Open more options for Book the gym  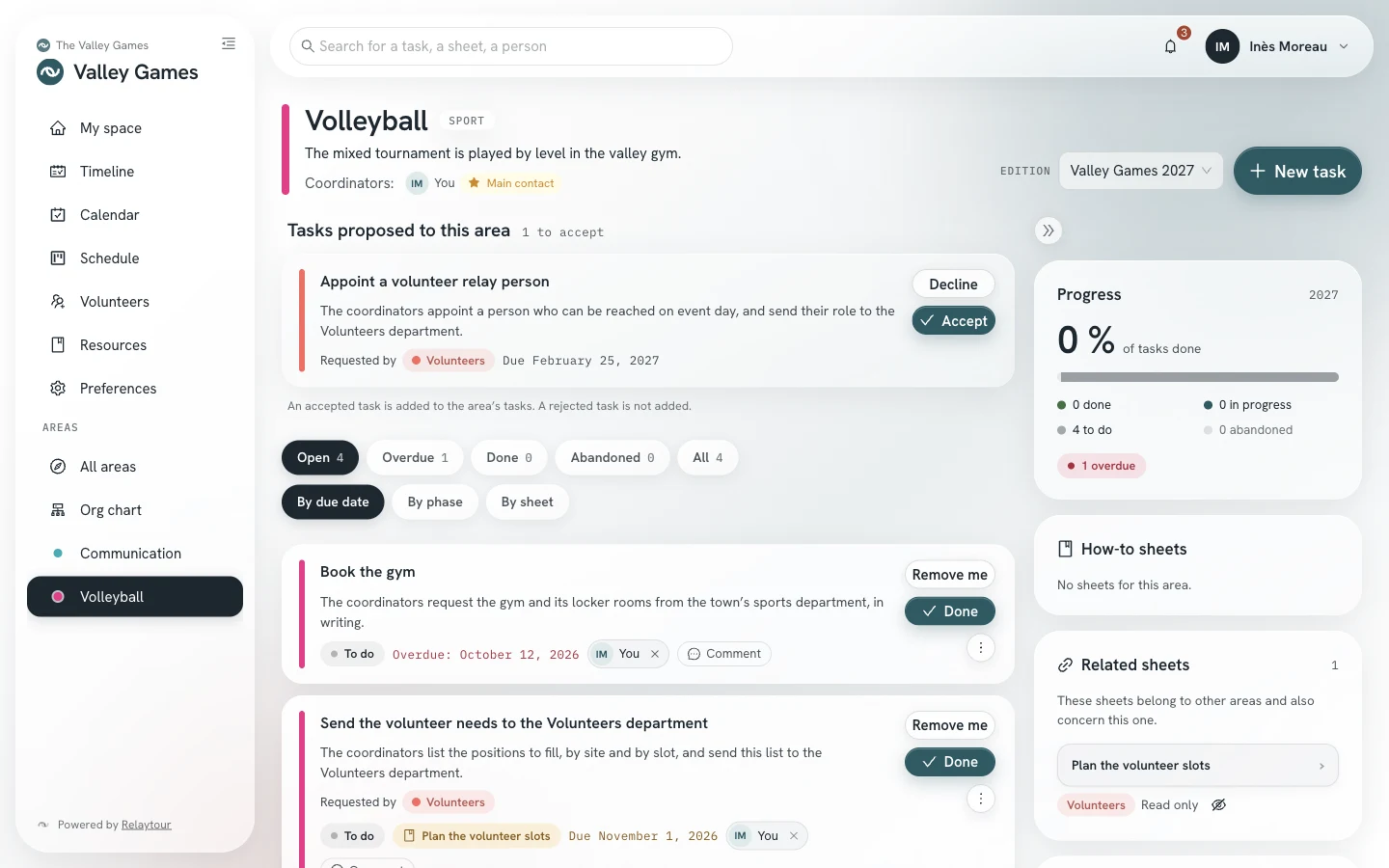(981, 648)
